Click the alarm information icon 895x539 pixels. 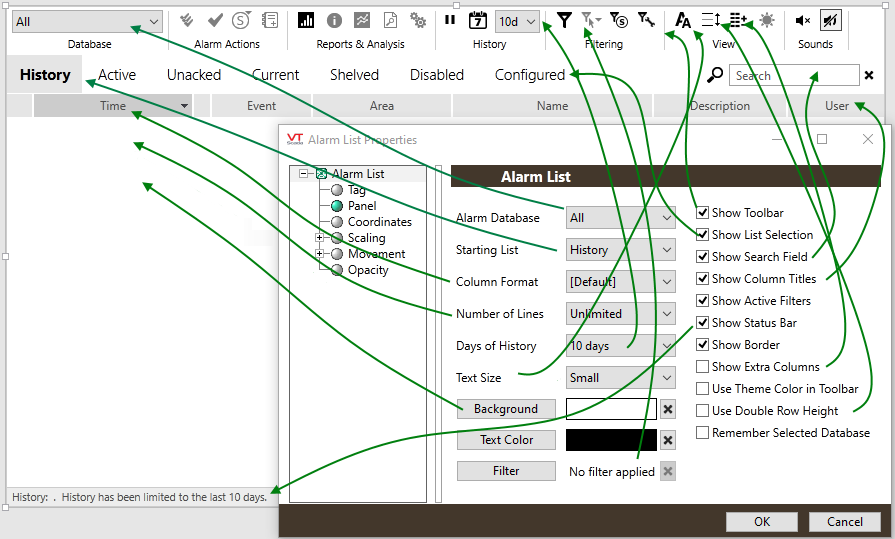pyautogui.click(x=334, y=20)
